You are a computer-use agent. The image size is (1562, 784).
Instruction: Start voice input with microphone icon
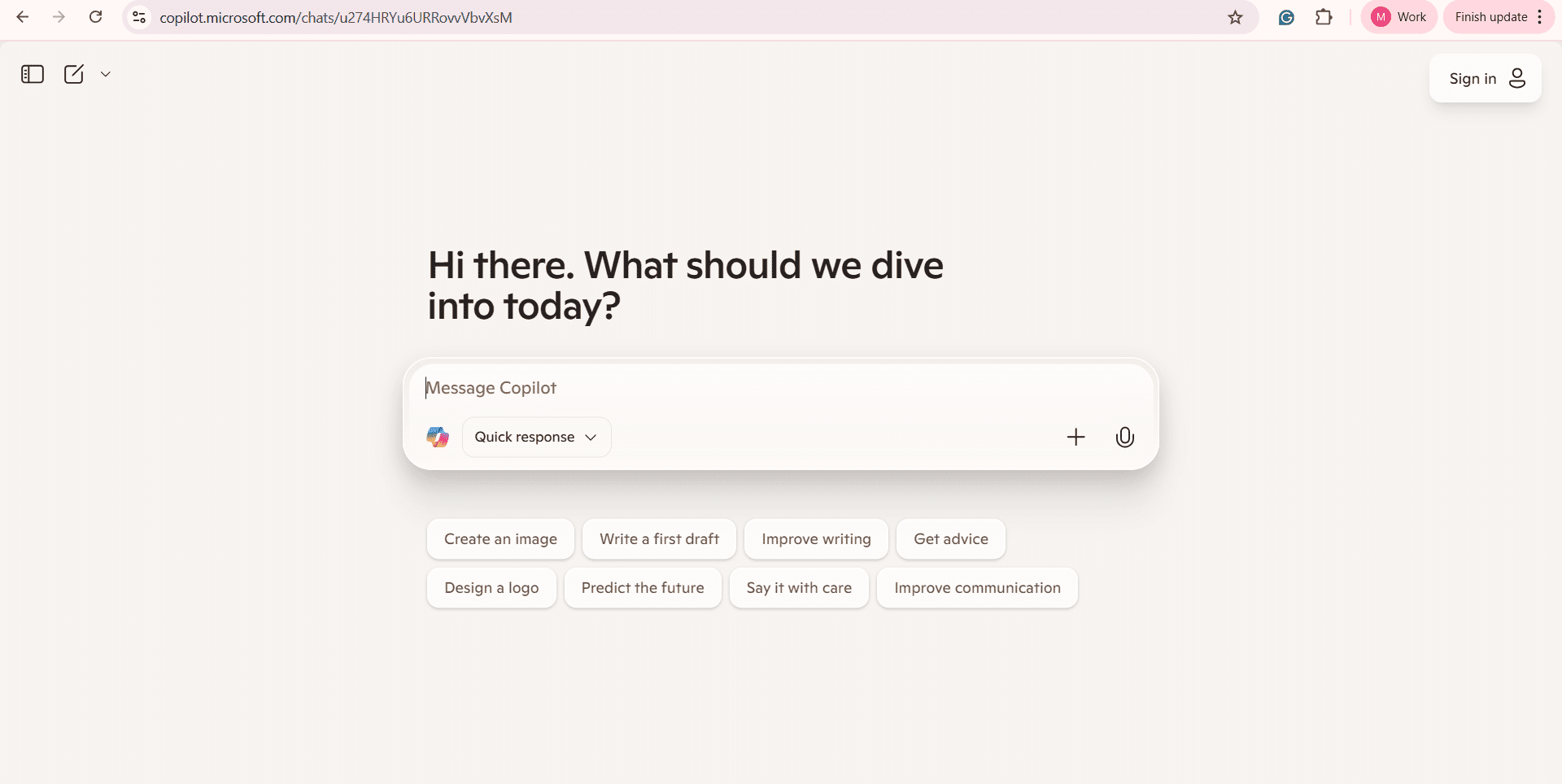(1124, 437)
